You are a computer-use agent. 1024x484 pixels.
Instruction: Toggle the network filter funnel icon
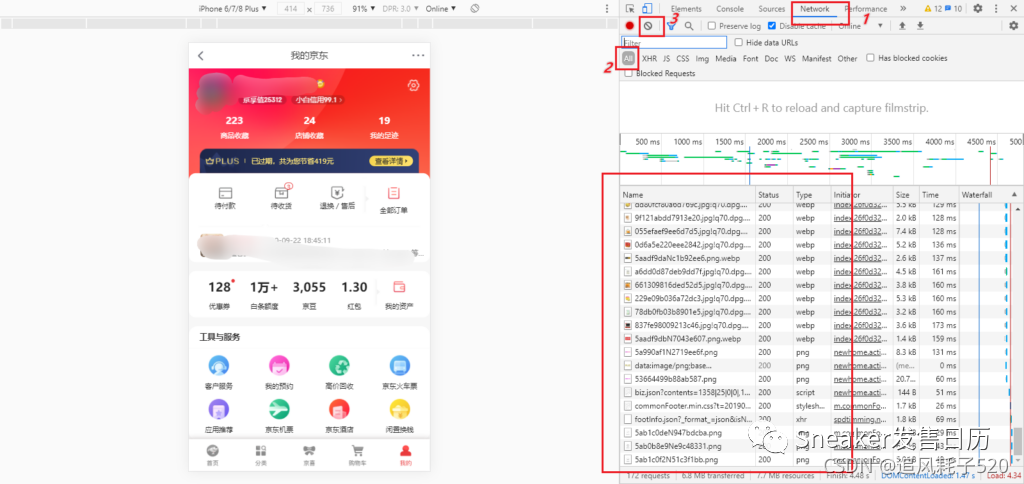[671, 26]
